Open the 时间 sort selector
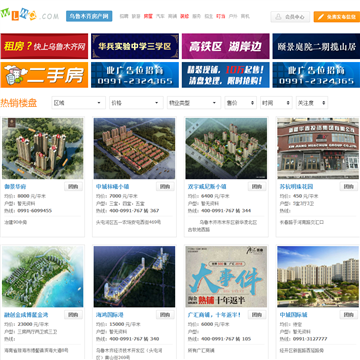 coord(276,103)
